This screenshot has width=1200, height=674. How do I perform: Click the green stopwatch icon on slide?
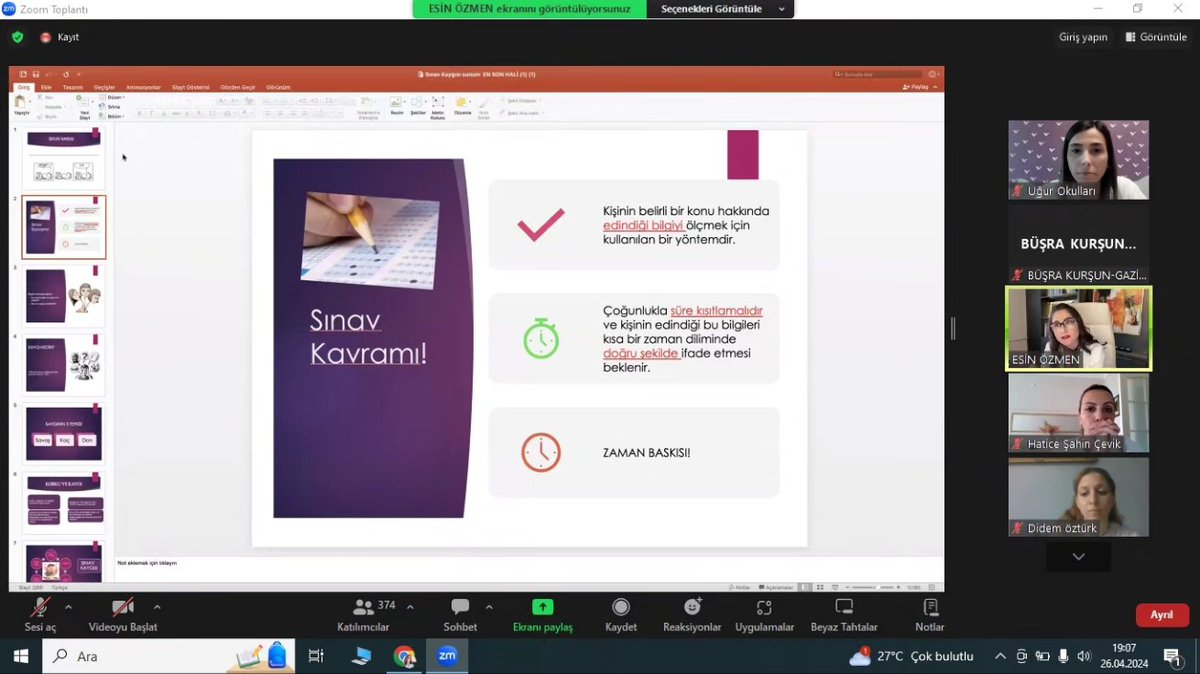(x=541, y=338)
